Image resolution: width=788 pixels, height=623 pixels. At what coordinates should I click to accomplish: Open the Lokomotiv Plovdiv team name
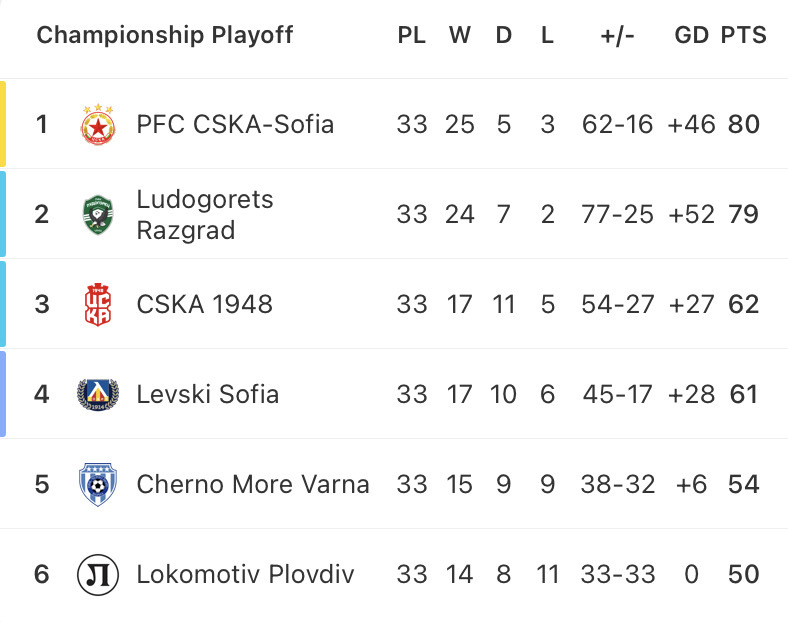[245, 574]
